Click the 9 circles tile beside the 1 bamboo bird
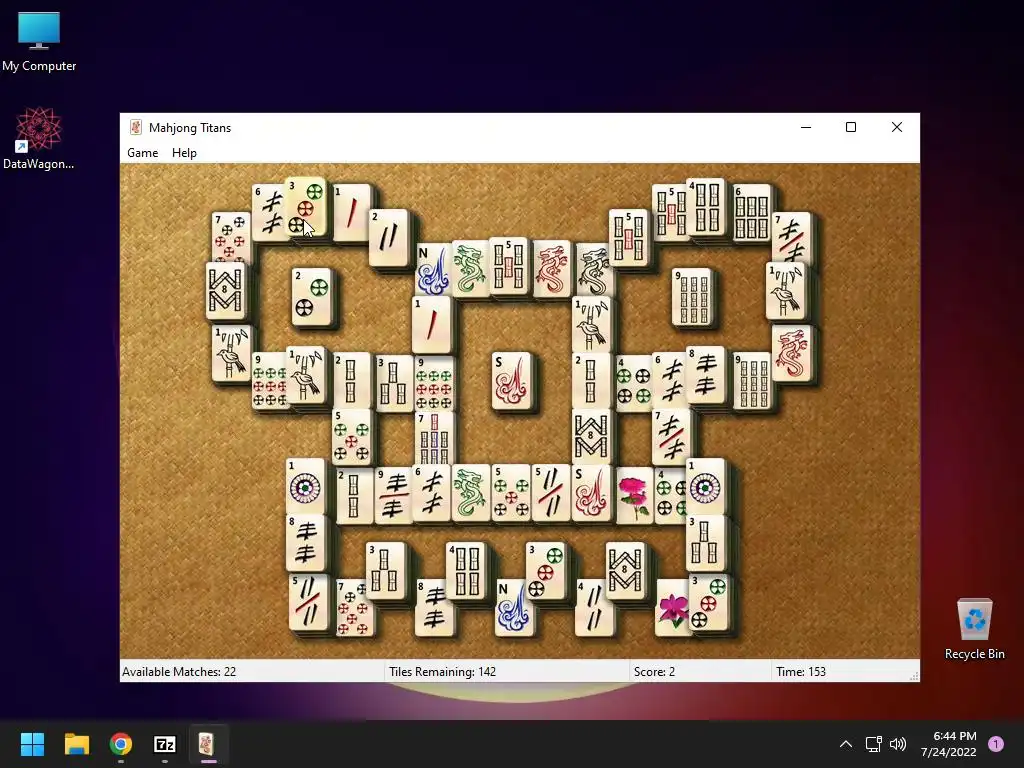 coord(269,381)
